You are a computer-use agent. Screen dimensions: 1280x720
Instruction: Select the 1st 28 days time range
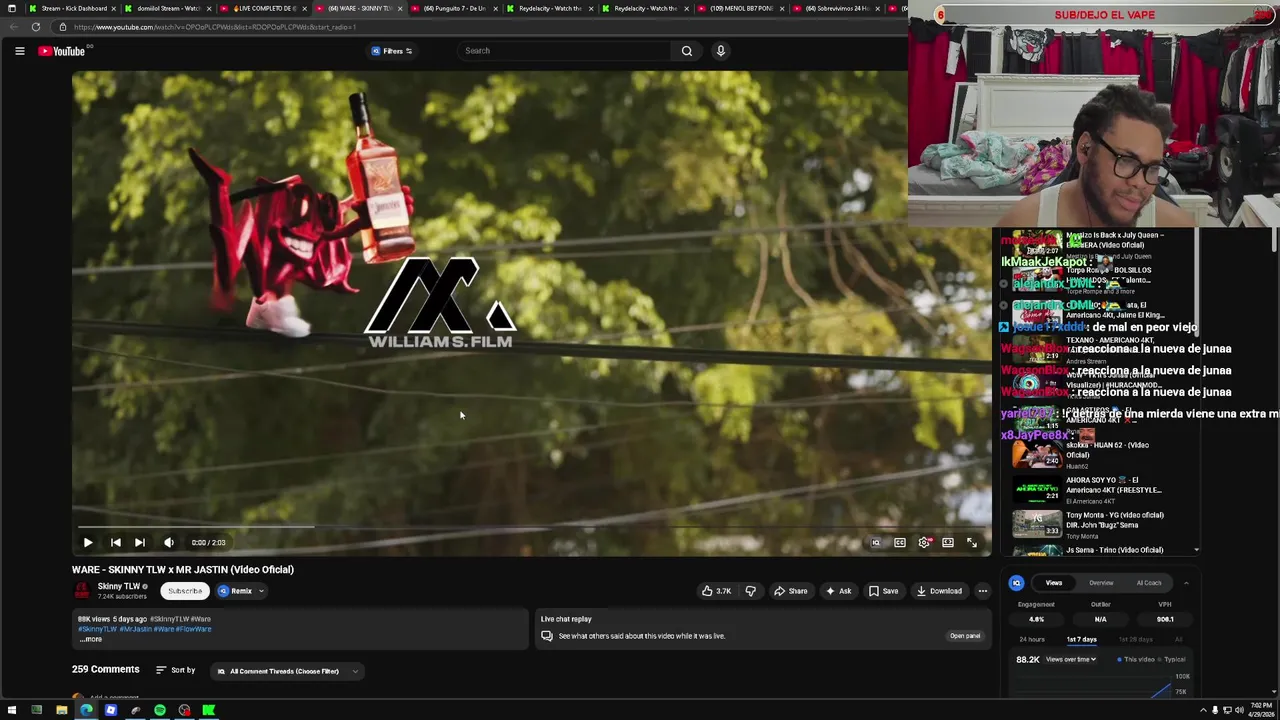[1135, 639]
